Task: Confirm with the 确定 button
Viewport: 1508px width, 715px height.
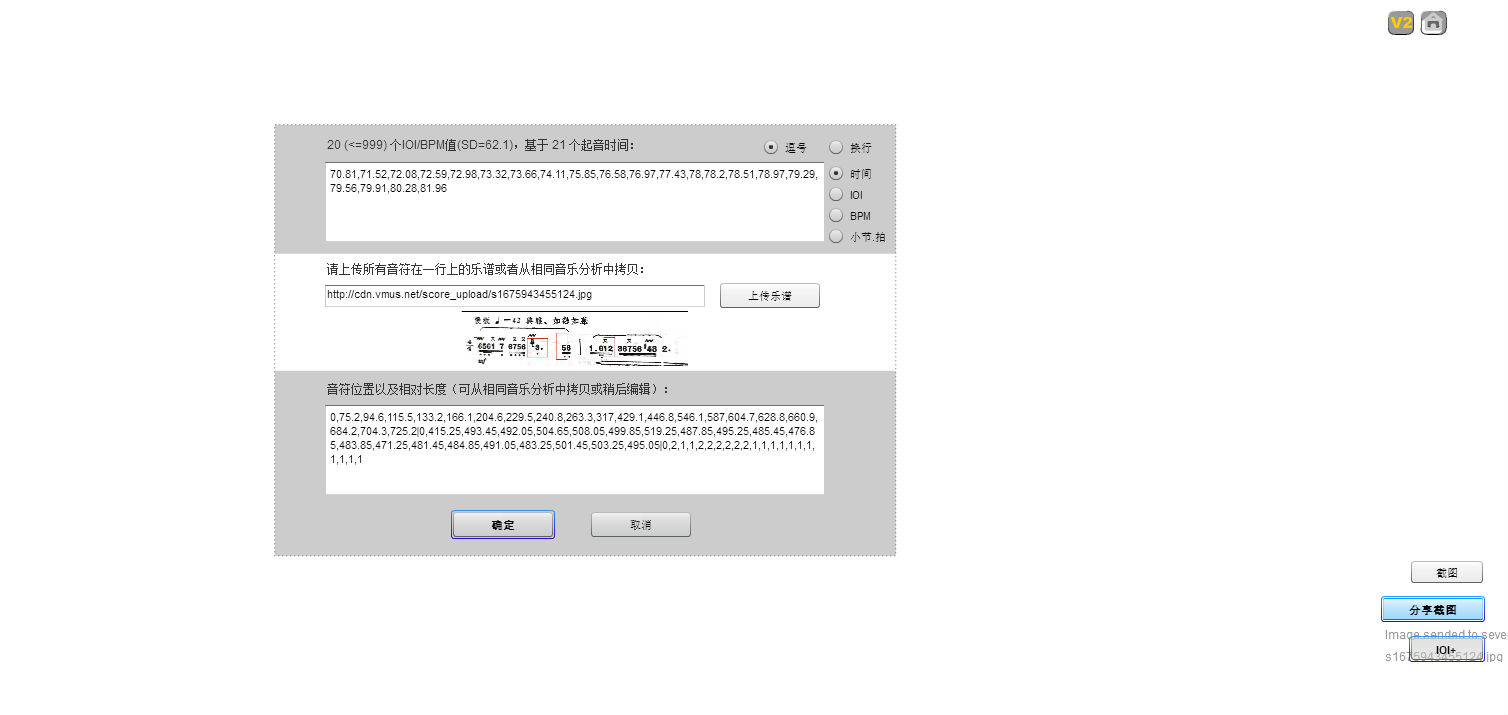Action: pyautogui.click(x=502, y=525)
